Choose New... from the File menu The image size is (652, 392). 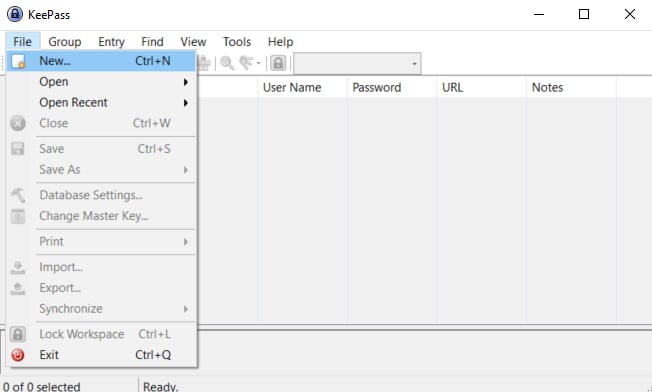[101, 61]
